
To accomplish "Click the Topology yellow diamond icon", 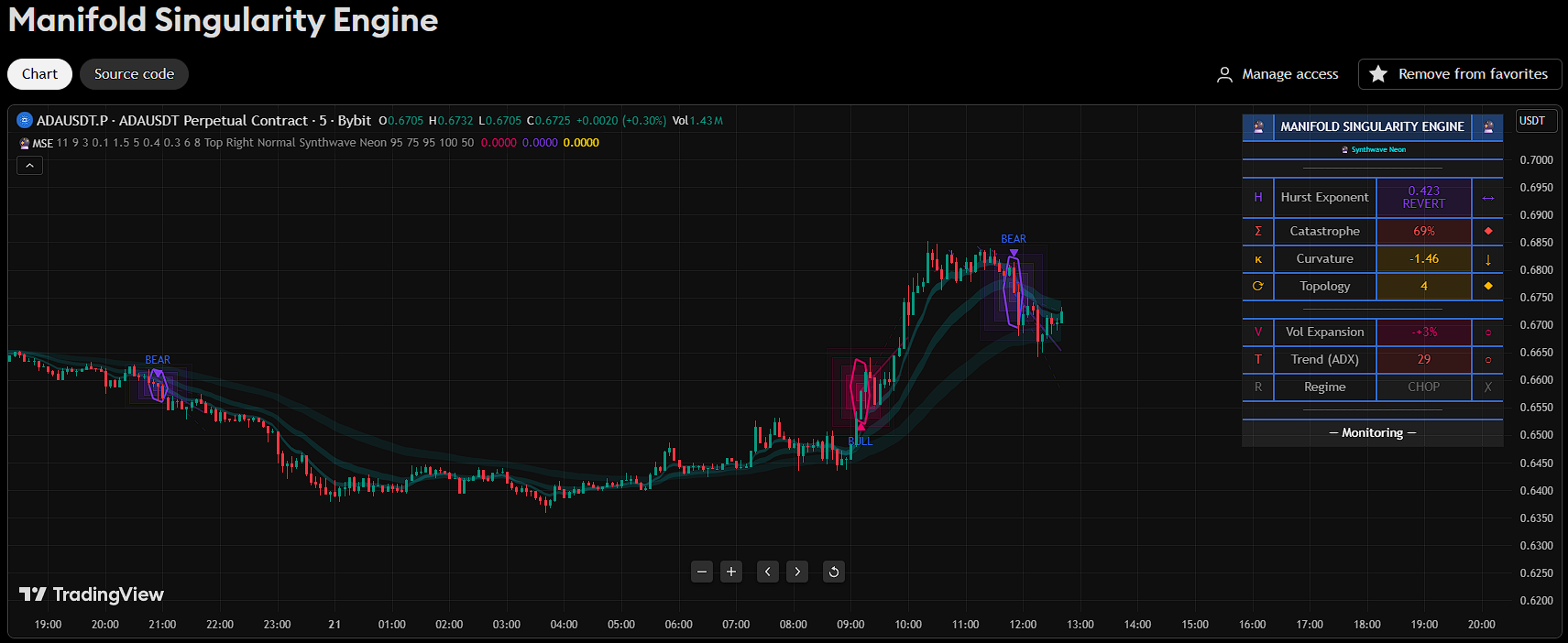I will tap(1487, 286).
